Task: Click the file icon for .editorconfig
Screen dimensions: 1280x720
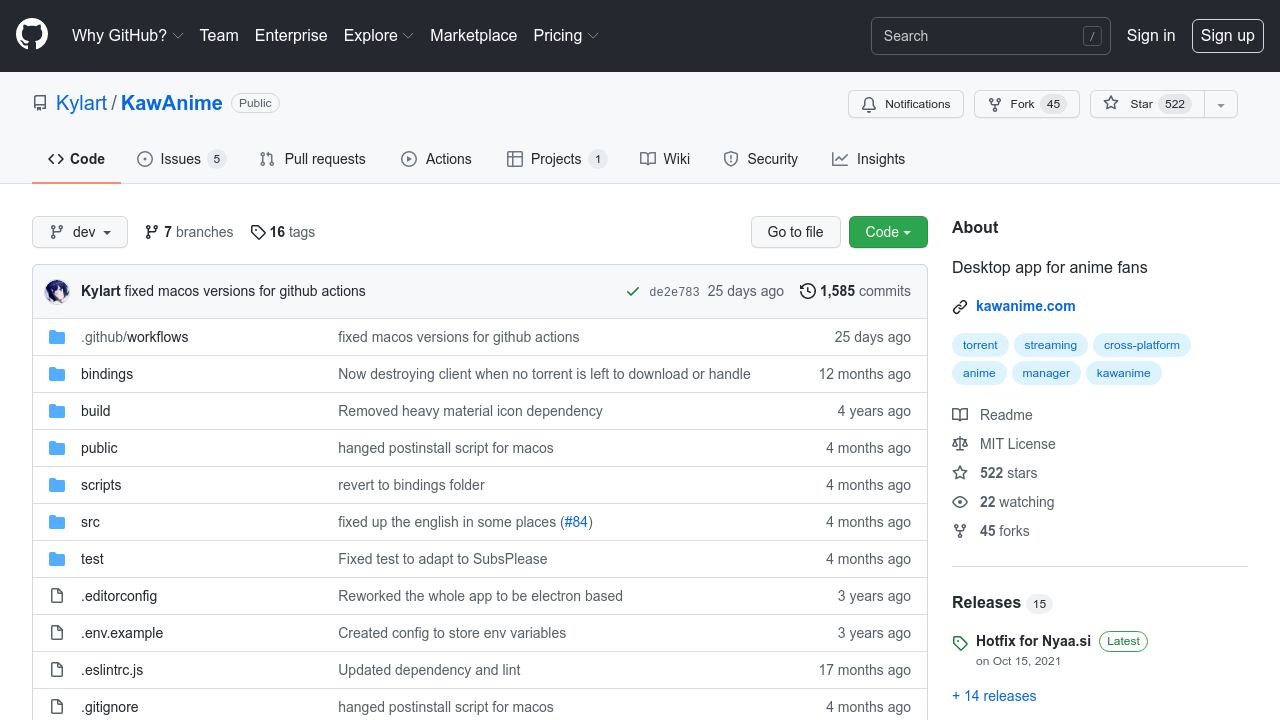Action: (x=57, y=596)
